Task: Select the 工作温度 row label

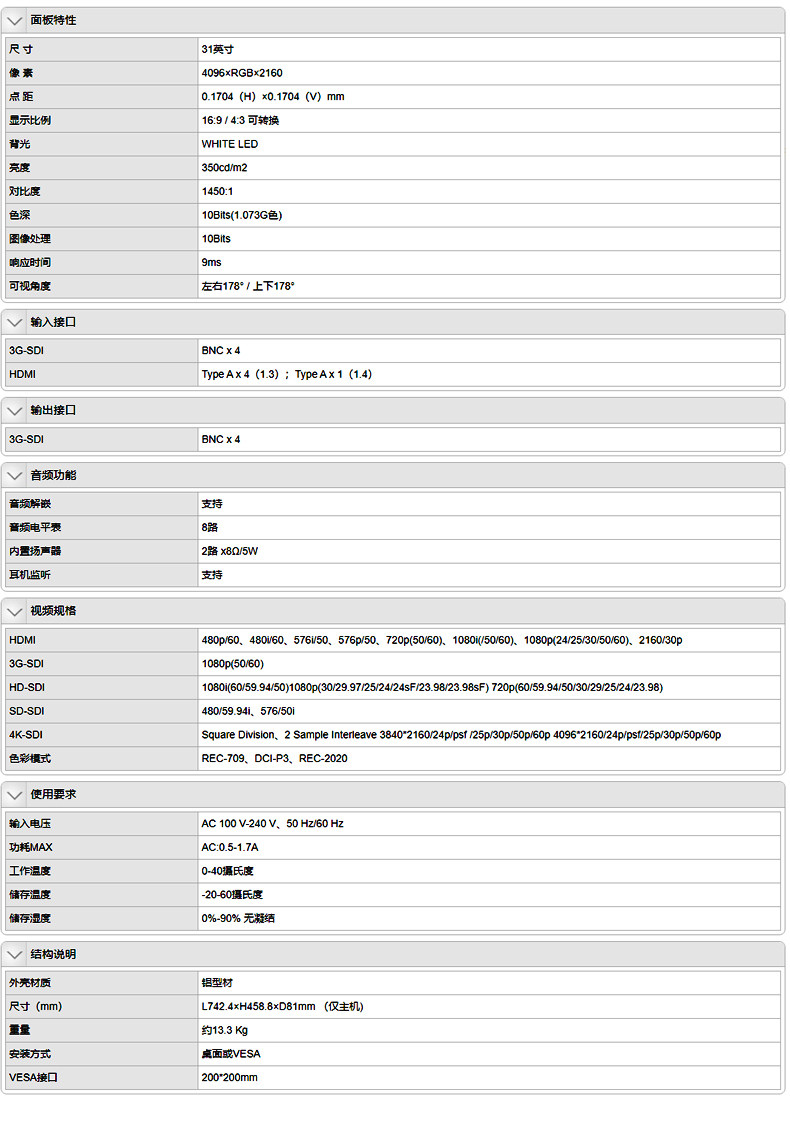Action: 30,871
